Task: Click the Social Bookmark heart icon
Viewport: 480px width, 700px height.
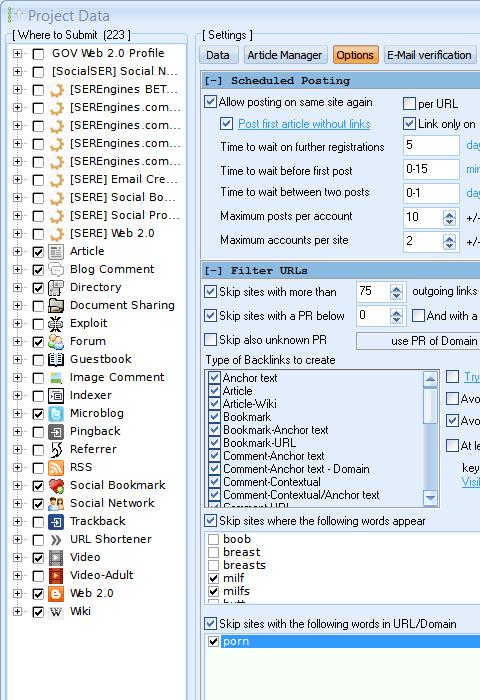Action: pos(56,485)
